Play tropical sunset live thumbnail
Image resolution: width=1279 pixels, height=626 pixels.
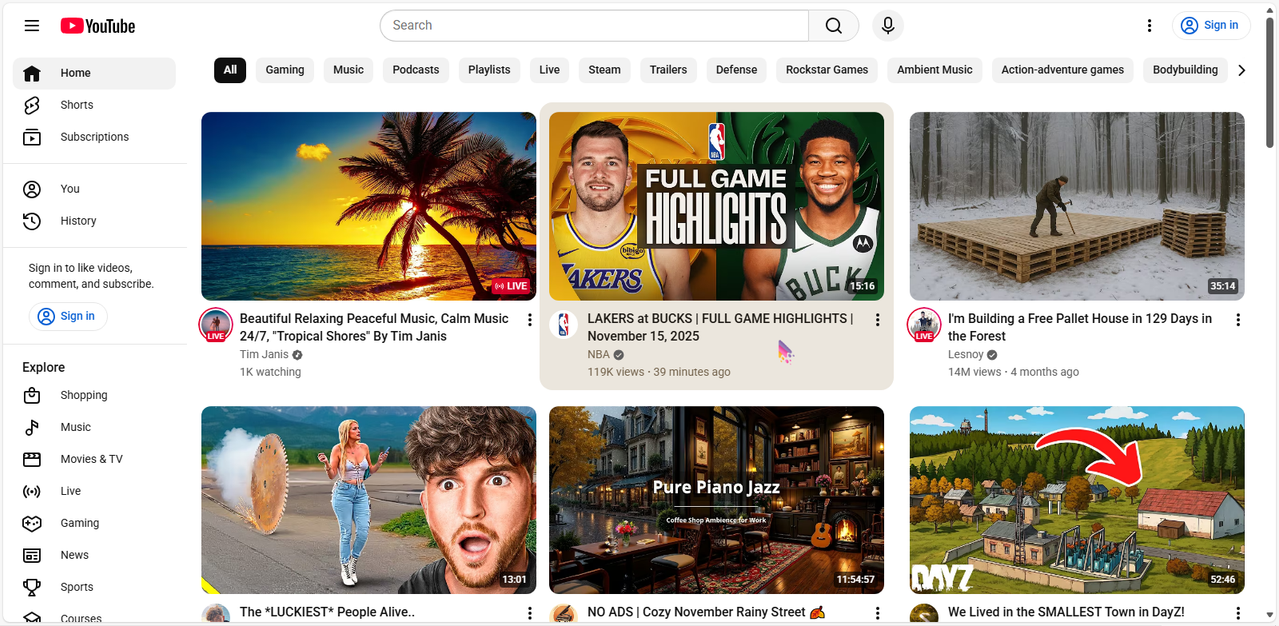tap(369, 206)
